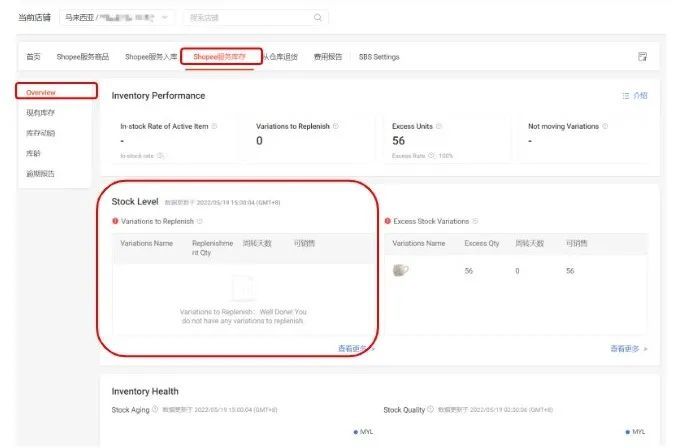Expand view more under Variations to Replenish
The height and width of the screenshot is (448, 681).
pos(356,349)
